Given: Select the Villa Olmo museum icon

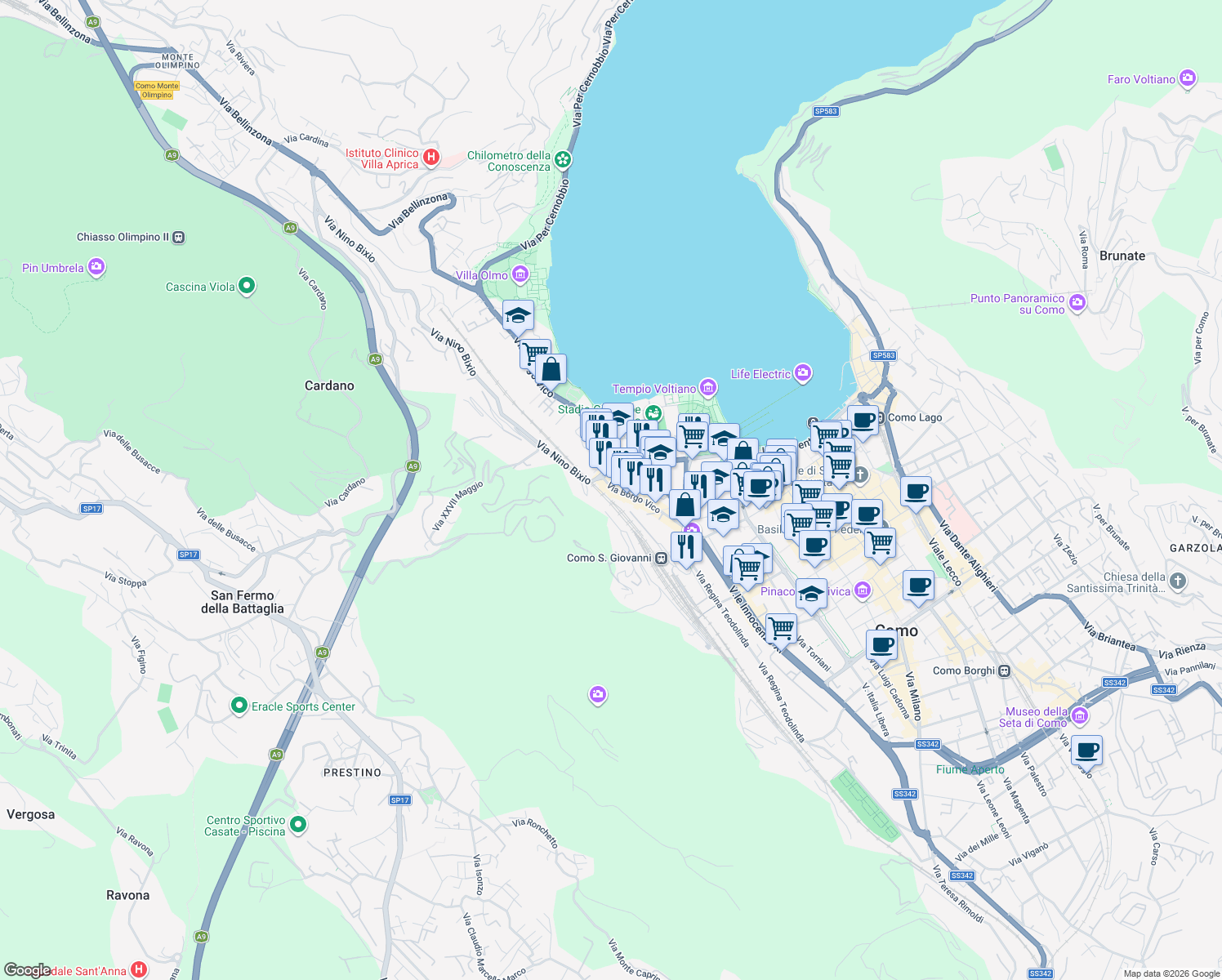Looking at the screenshot, I should pyautogui.click(x=519, y=274).
